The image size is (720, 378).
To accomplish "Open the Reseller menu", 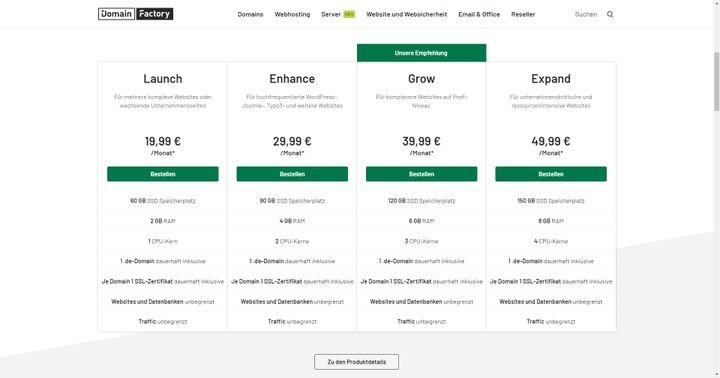I will (x=523, y=14).
